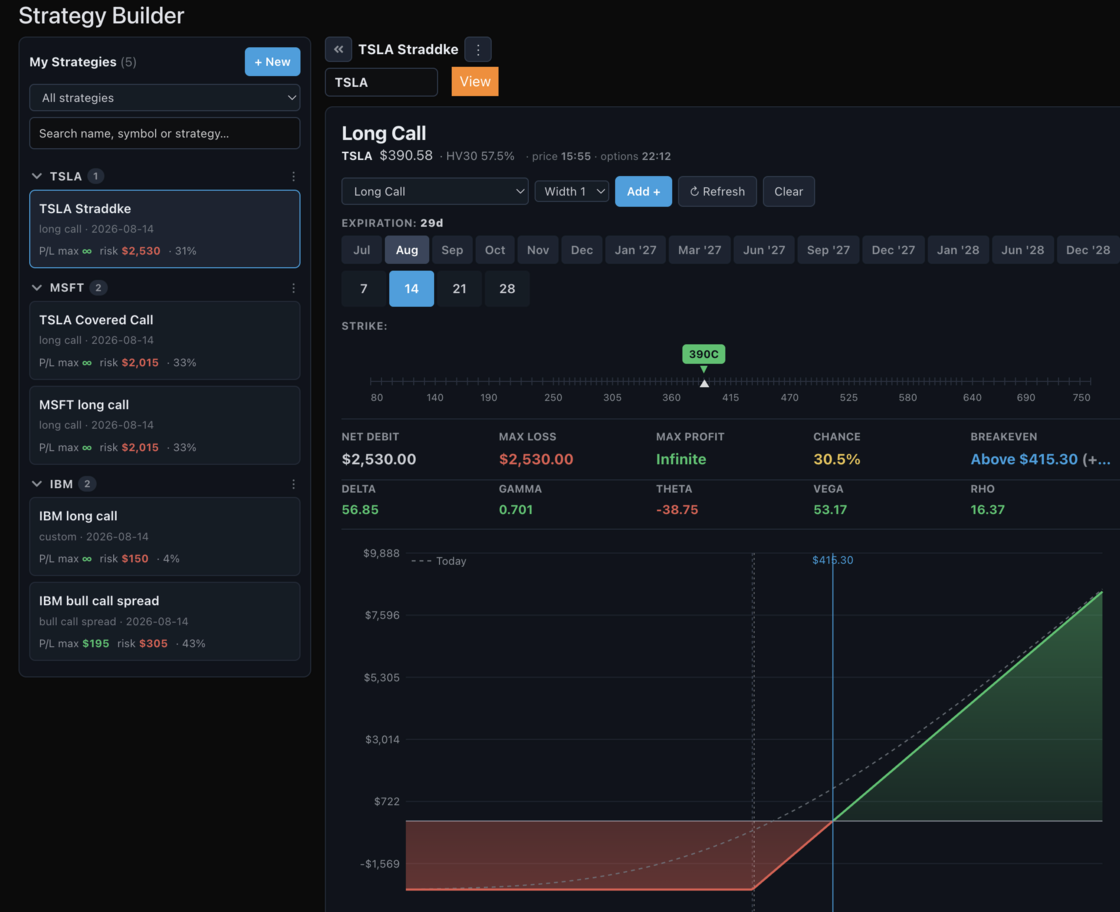Select the Jan '27 expiration
Screen dimensions: 1120x912
tap(635, 250)
